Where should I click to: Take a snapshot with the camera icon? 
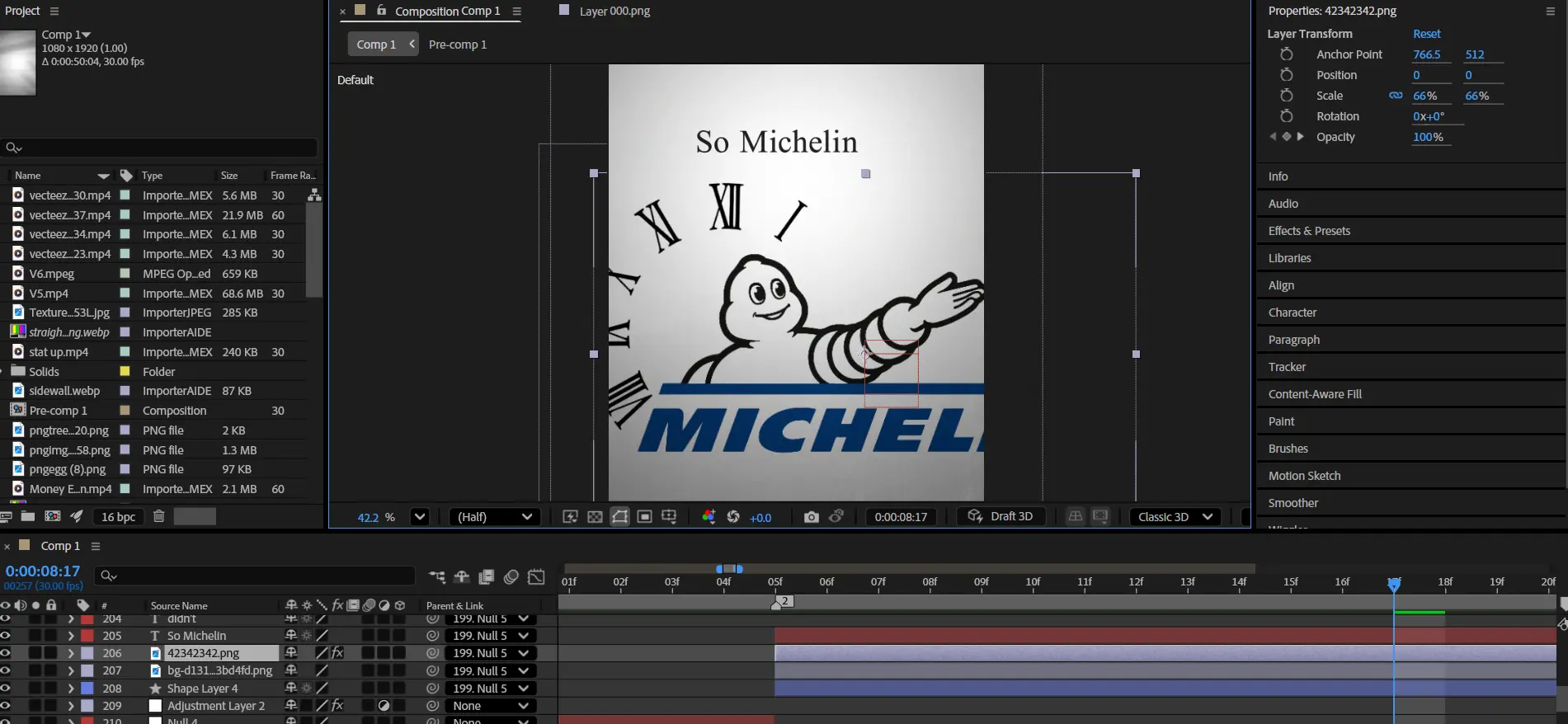[811, 517]
